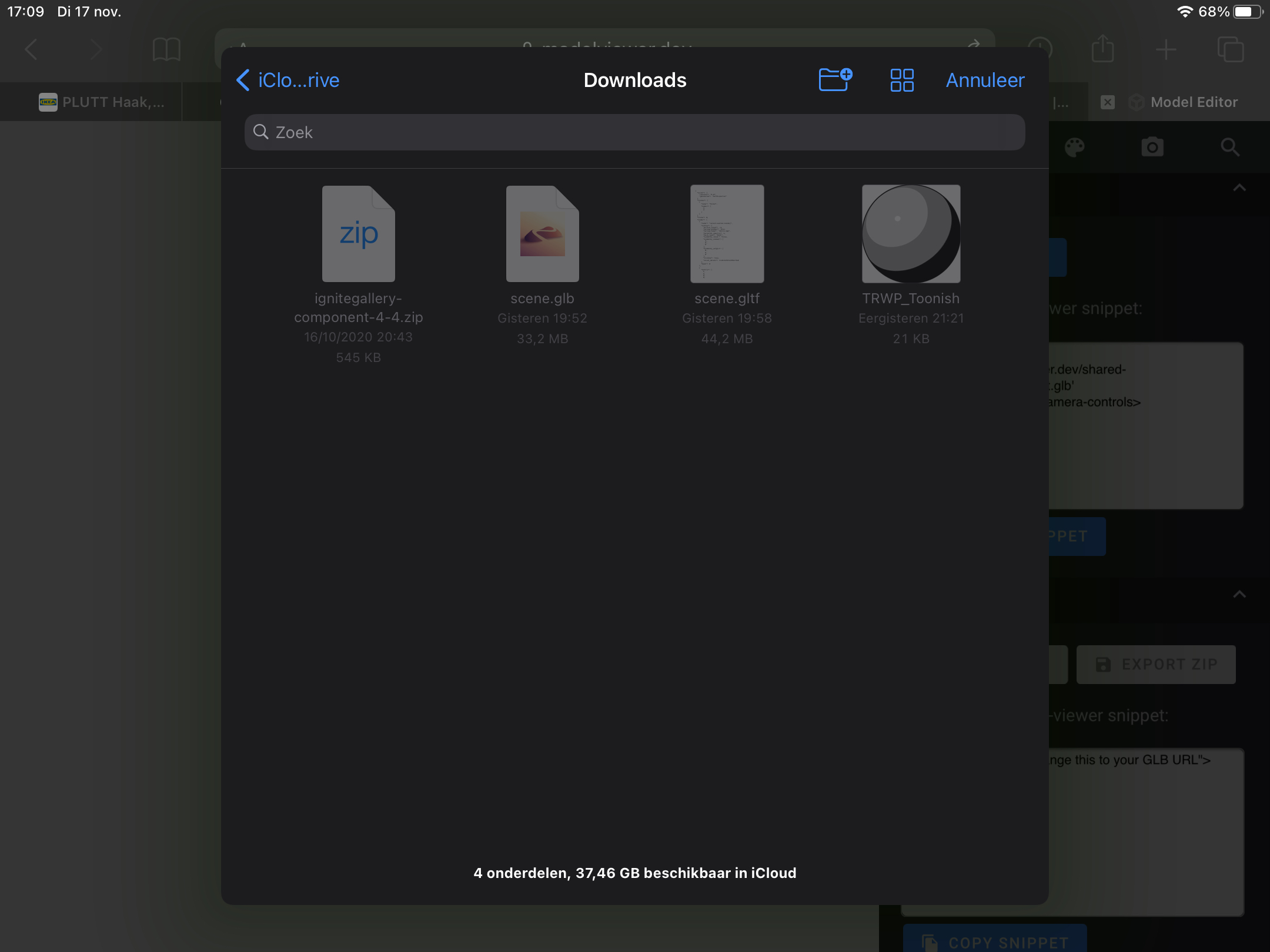Open the search magnifier in Model Editor toolbar
1270x952 pixels.
tap(1230, 147)
